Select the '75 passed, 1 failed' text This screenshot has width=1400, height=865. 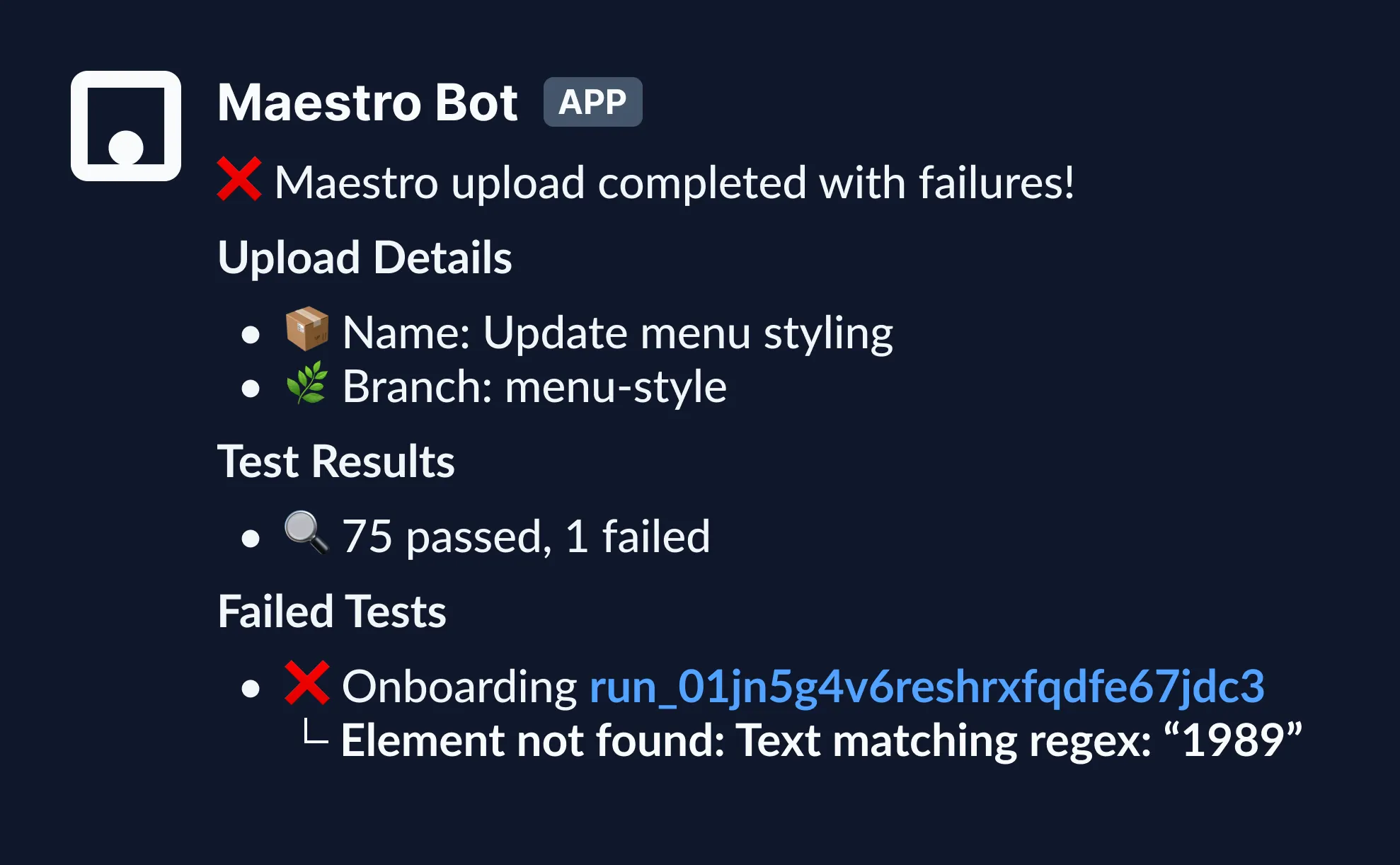tap(526, 537)
